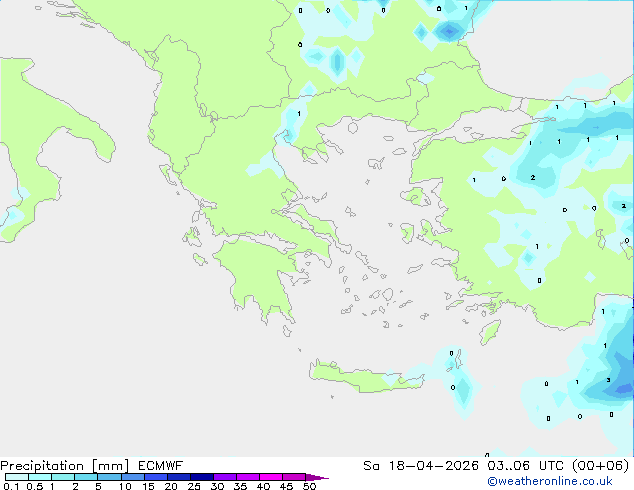634x490 pixels.
Task: Select the 0.5–1 mm legend color swatch
Action: point(40,477)
